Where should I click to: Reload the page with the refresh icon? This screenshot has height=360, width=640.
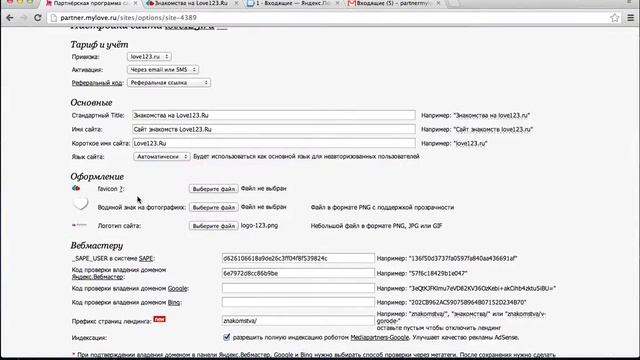click(38, 18)
